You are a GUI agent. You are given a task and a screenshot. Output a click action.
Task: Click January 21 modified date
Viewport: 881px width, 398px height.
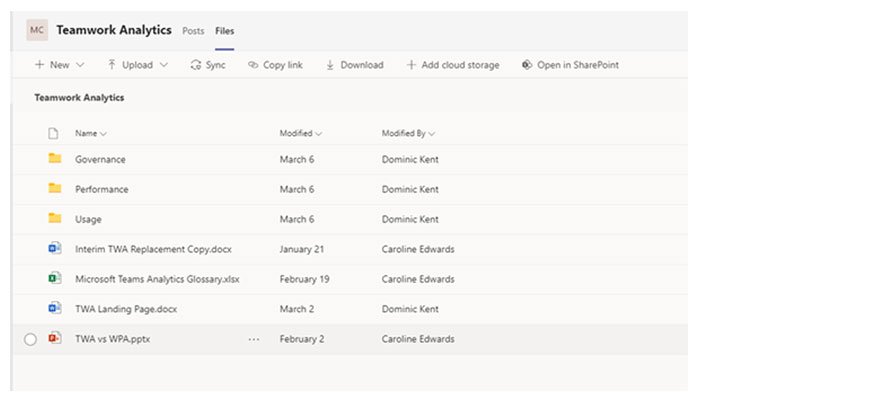(x=302, y=249)
